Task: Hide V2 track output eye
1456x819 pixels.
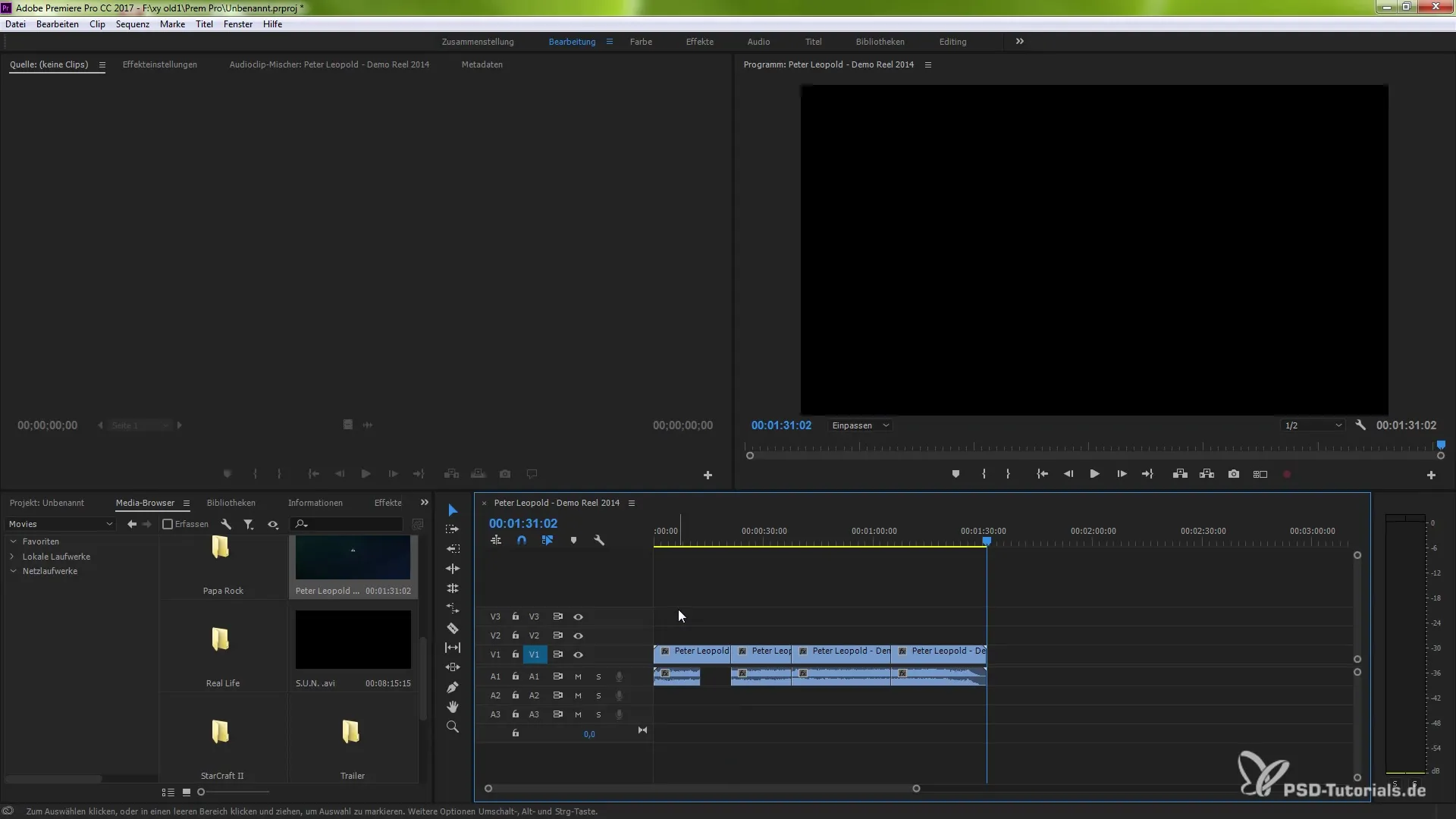Action: point(578,635)
